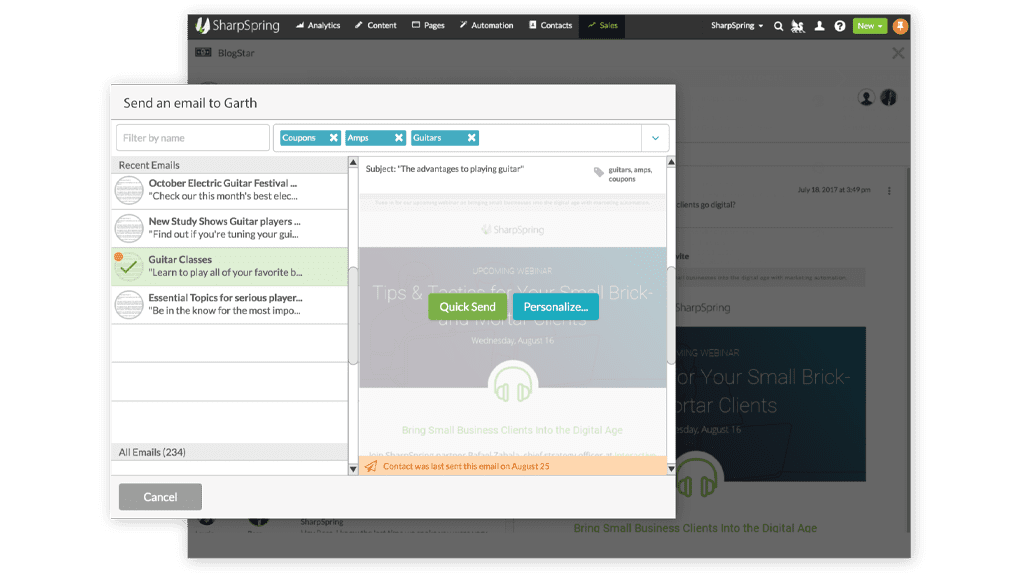This screenshot has width=1024, height=576.
Task: Open the three-dot menu beside the timestamp
Action: point(889,191)
